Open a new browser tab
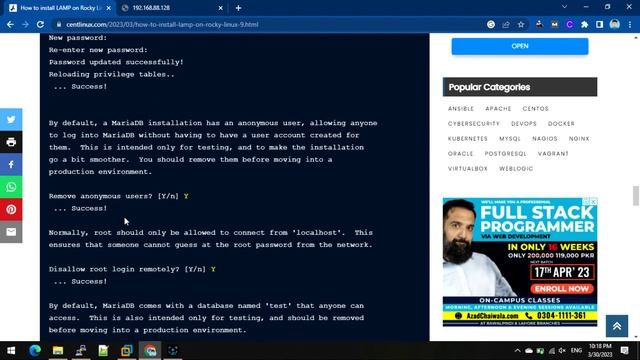 pos(238,8)
